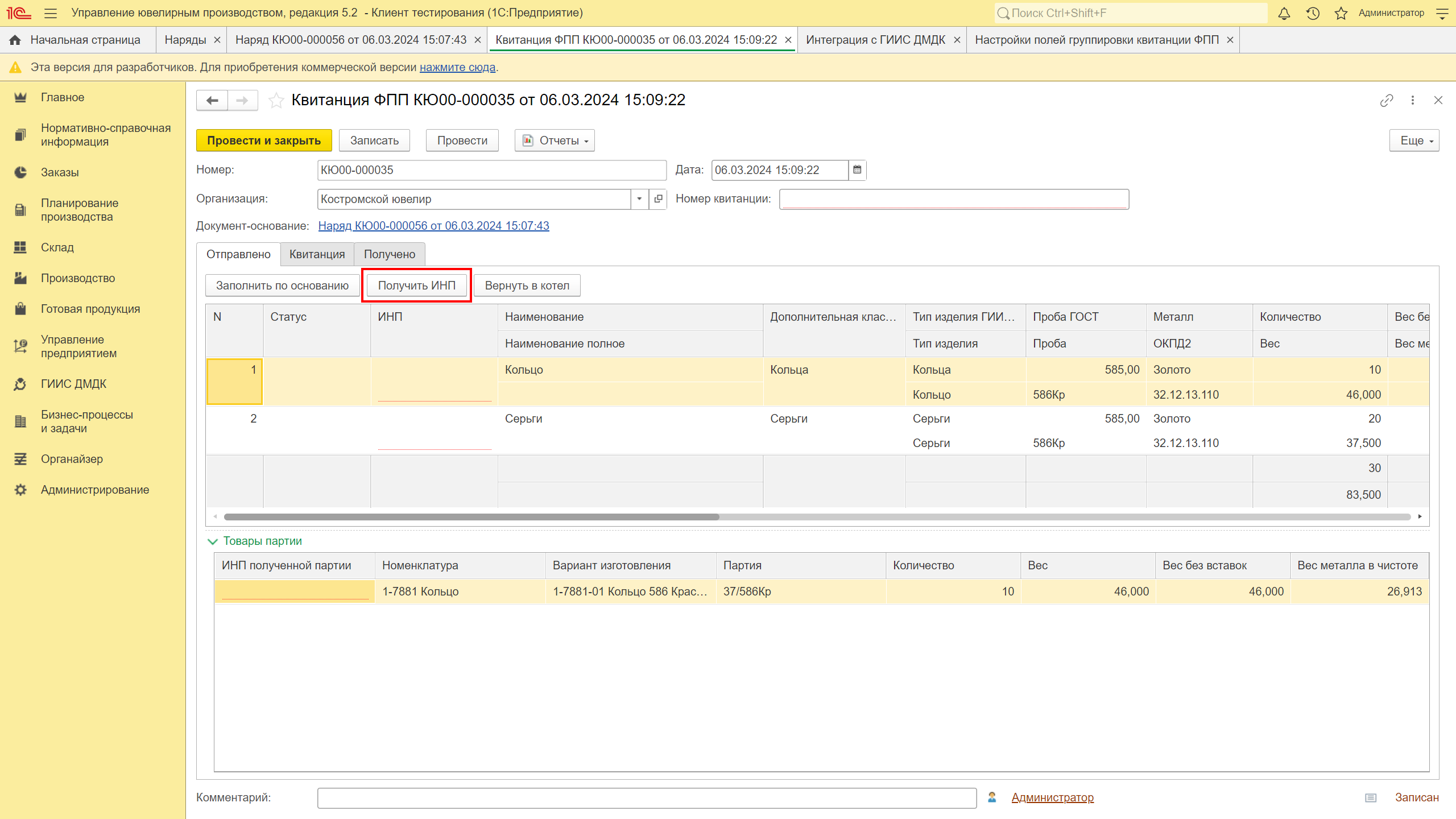1456x819 pixels.
Task: Click the Записать button
Action: 374,140
